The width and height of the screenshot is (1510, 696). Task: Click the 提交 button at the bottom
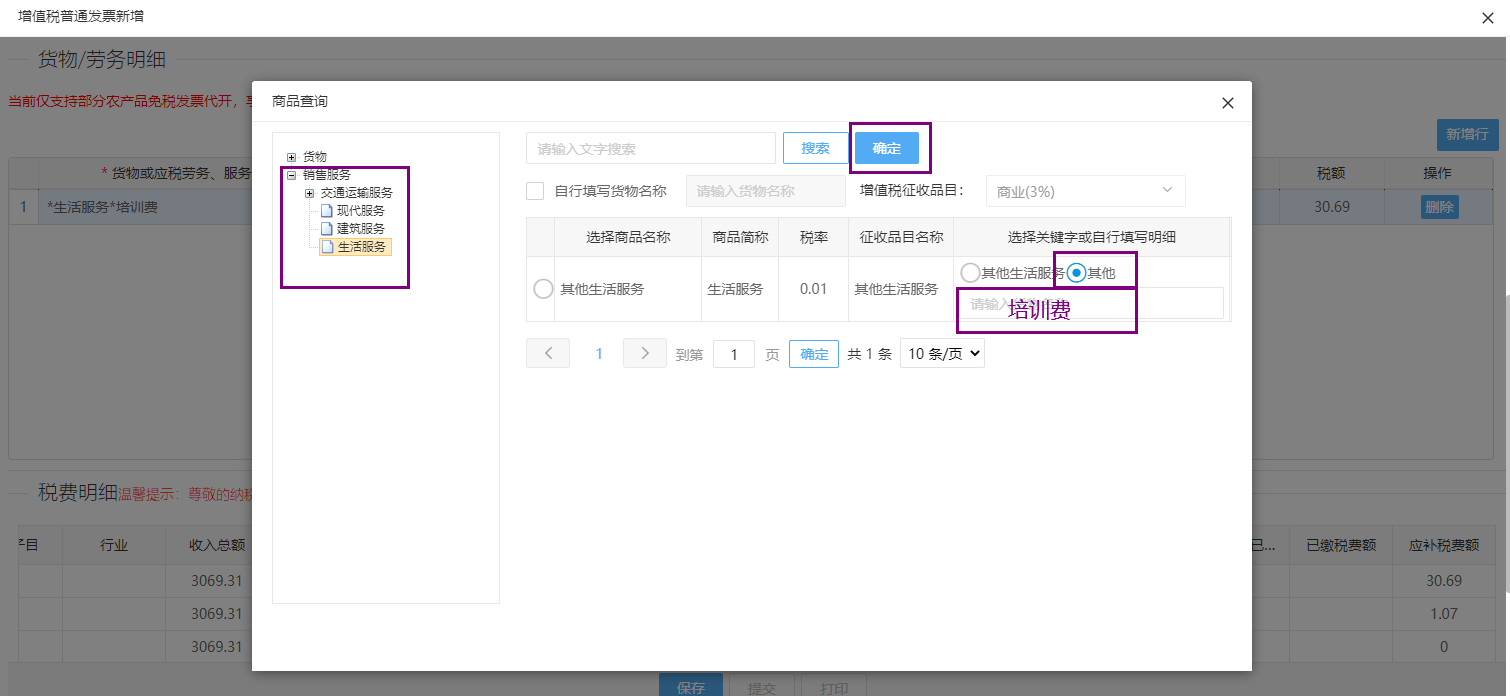762,686
